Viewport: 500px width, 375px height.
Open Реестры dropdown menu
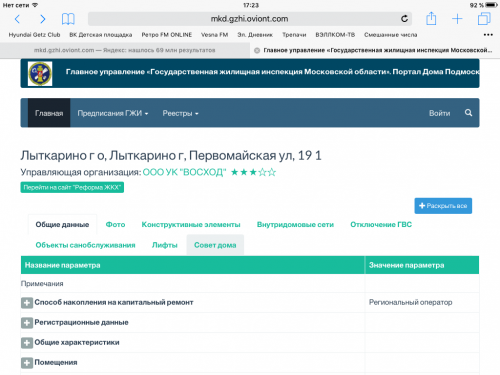[180, 113]
